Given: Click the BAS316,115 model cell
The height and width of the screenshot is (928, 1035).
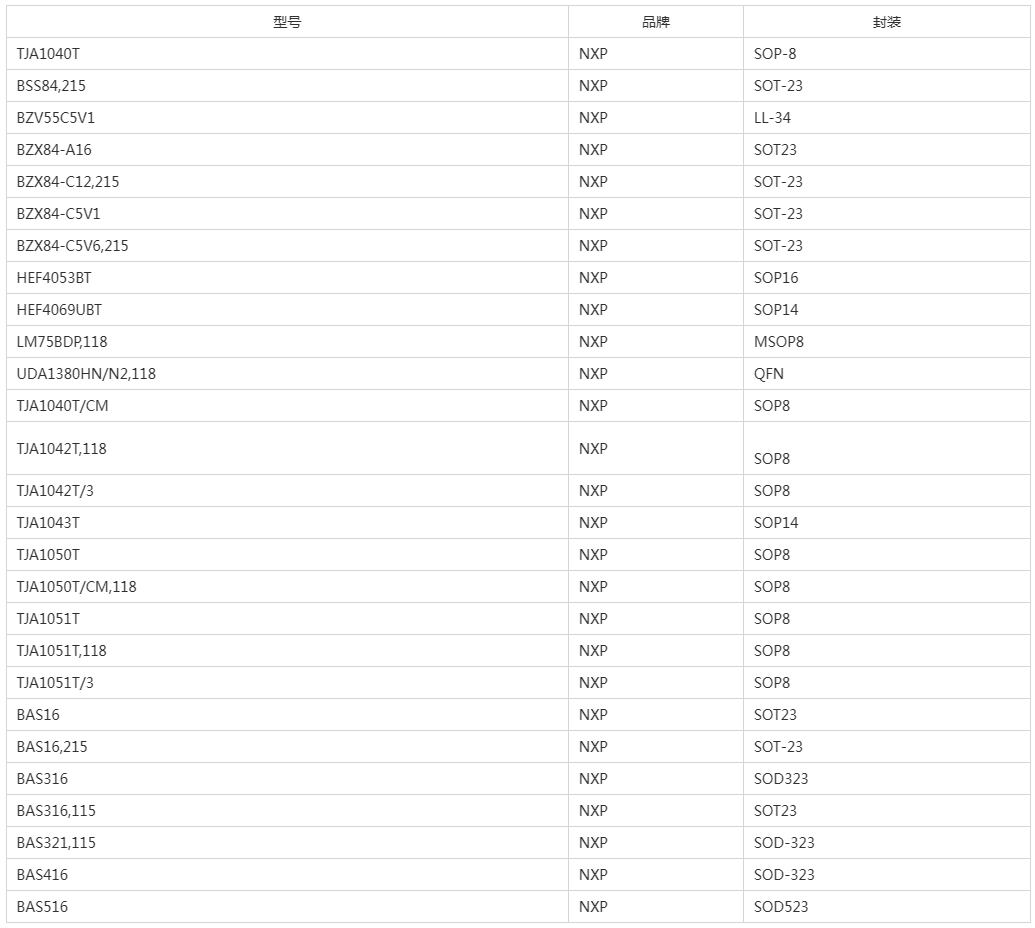Looking at the screenshot, I should [287, 811].
